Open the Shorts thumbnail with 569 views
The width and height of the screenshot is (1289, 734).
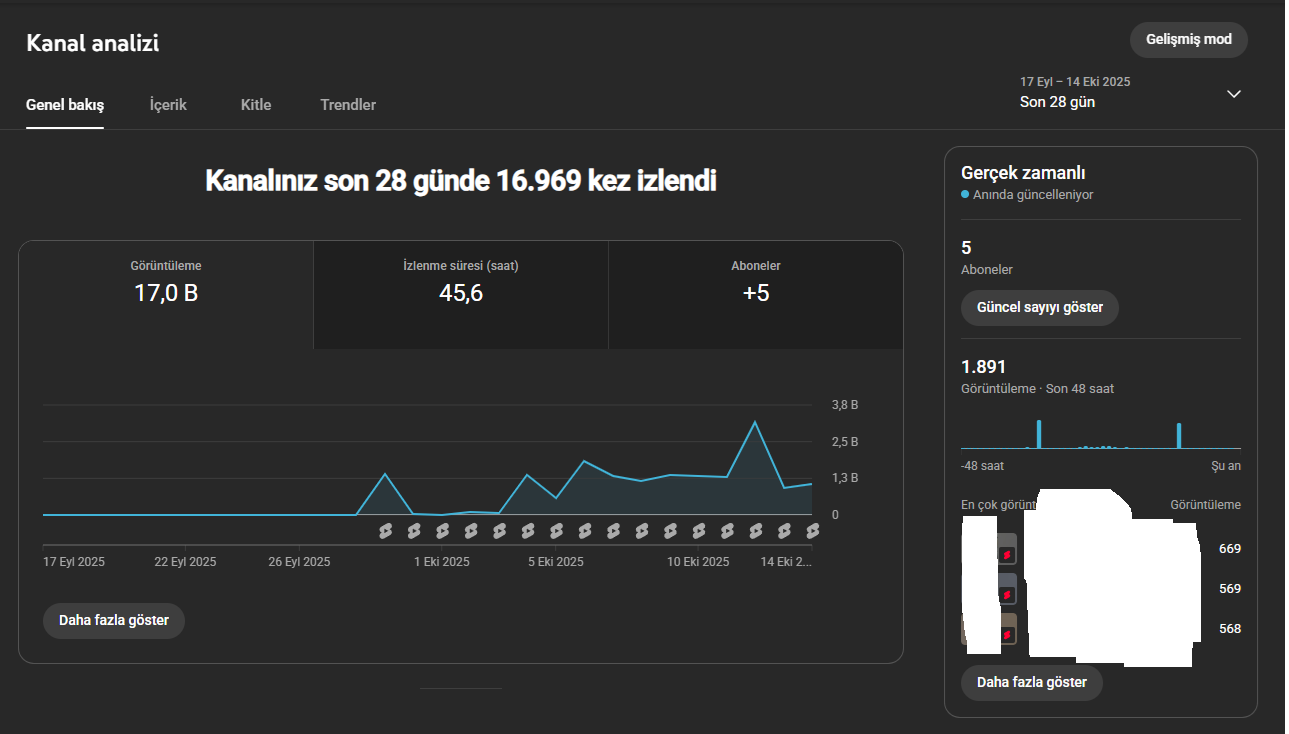1006,589
